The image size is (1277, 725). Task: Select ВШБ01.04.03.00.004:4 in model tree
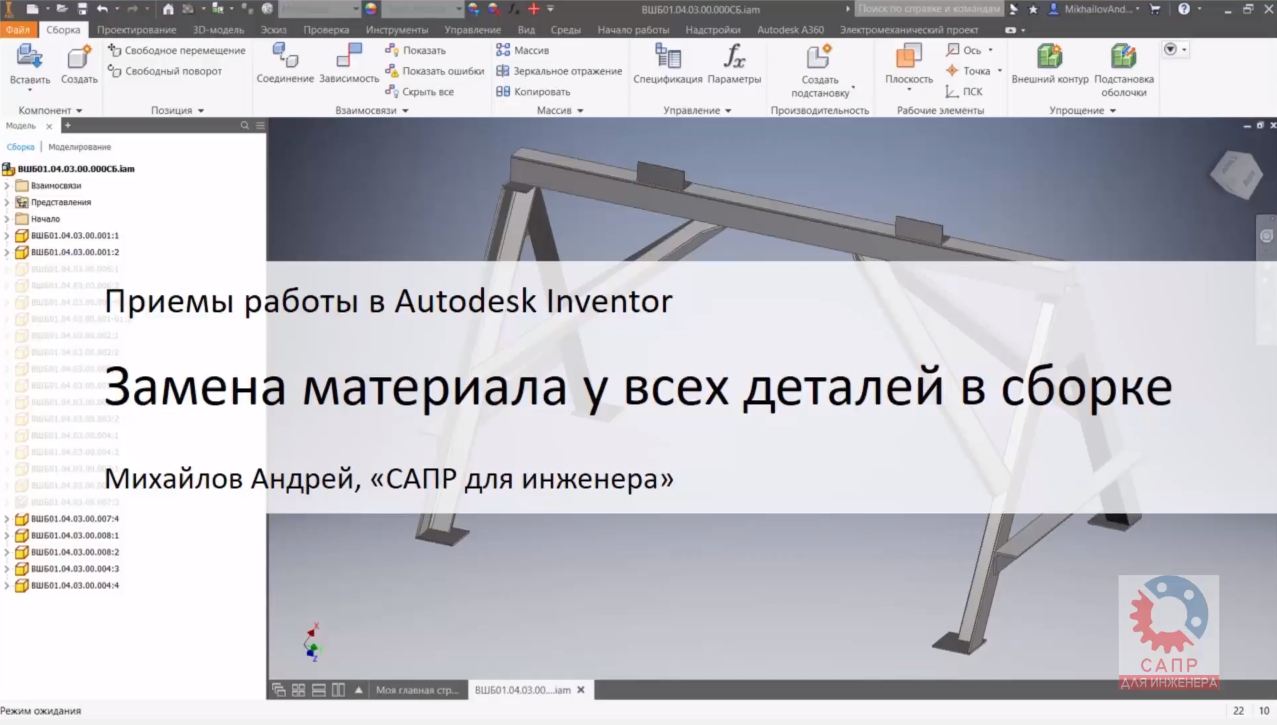coord(66,585)
